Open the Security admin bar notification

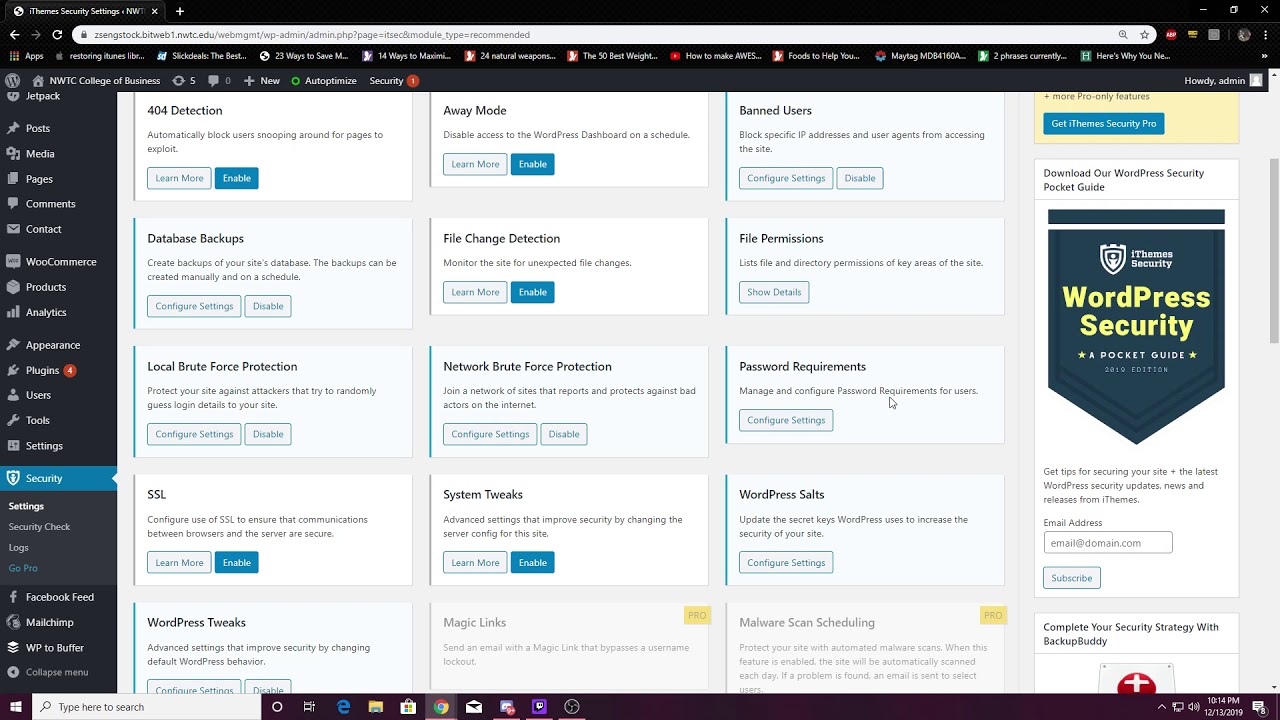coord(394,81)
